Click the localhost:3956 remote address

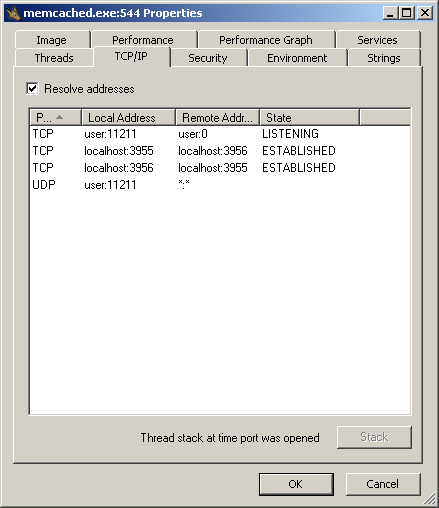(x=213, y=151)
